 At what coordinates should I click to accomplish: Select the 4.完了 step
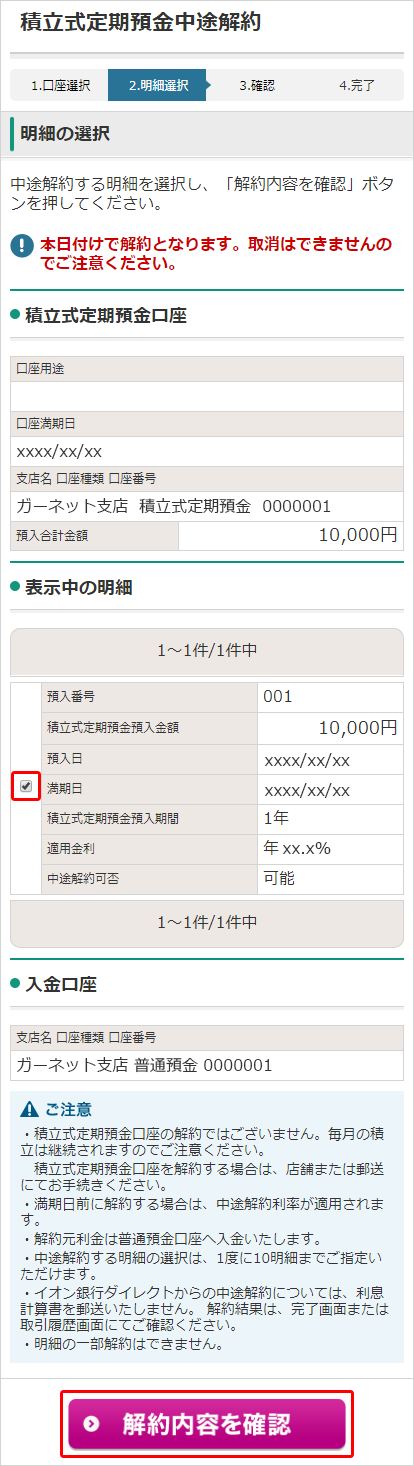[355, 85]
